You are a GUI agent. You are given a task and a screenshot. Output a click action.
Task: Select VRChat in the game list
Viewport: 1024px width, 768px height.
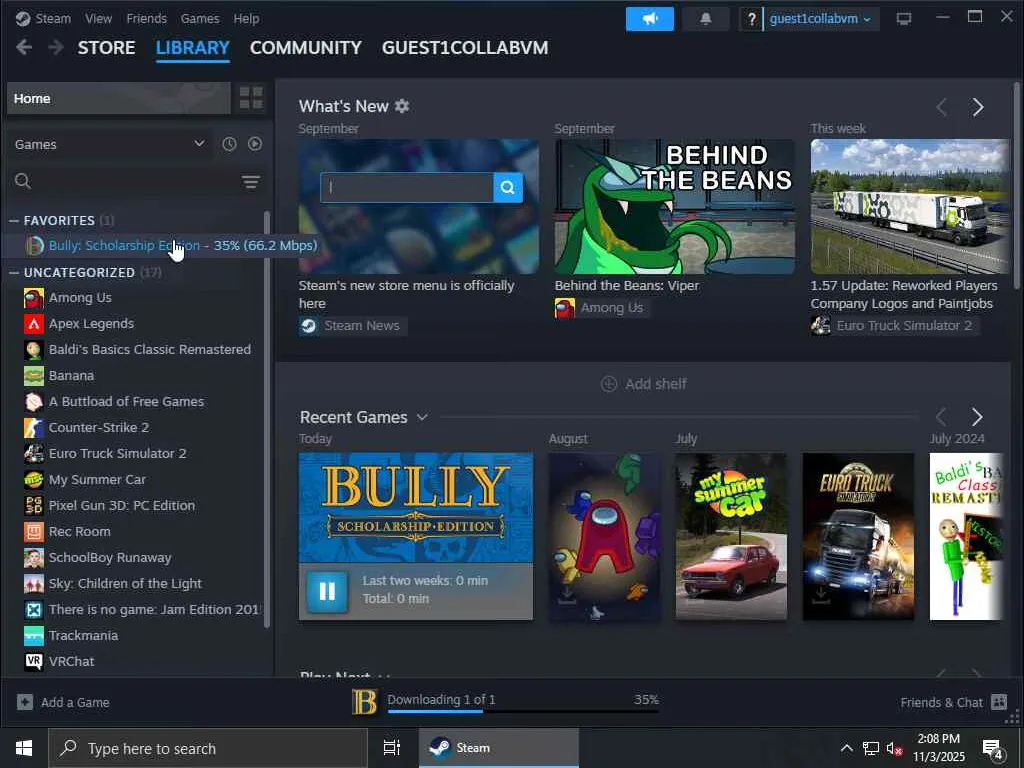coord(71,662)
